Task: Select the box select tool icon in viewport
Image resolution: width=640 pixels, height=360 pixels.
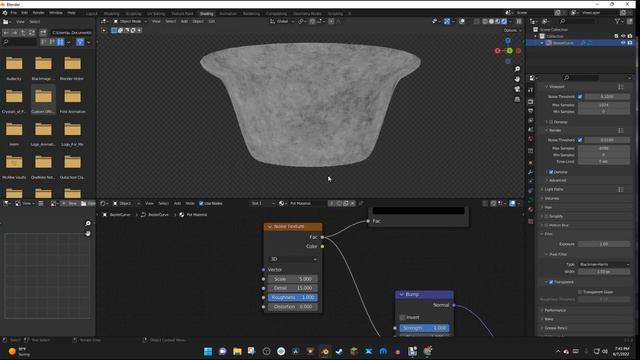Action: click(x=114, y=30)
